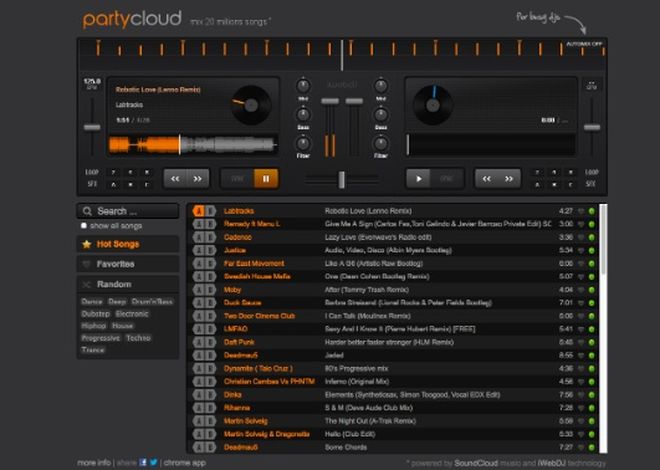The image size is (660, 470).
Task: Turn the right deck Mid knob
Action: (381, 86)
